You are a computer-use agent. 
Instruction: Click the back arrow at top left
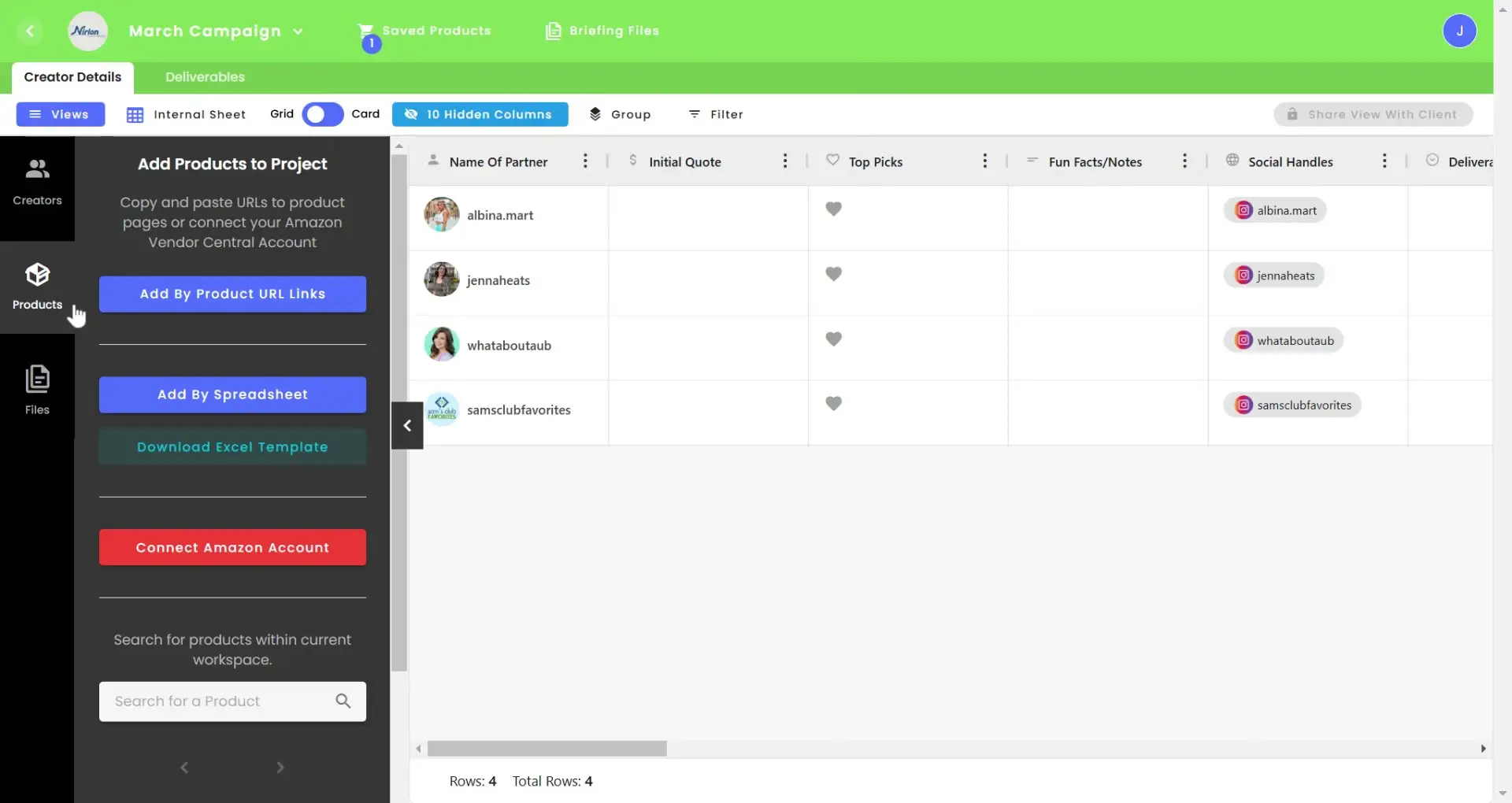tap(31, 31)
